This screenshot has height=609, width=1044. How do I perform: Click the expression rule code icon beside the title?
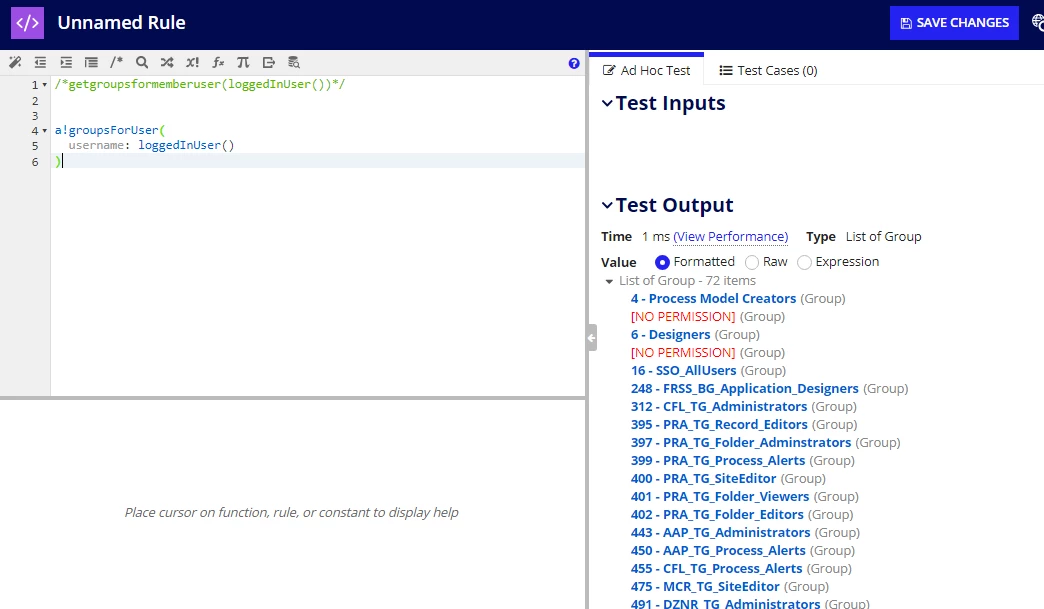click(x=27, y=23)
